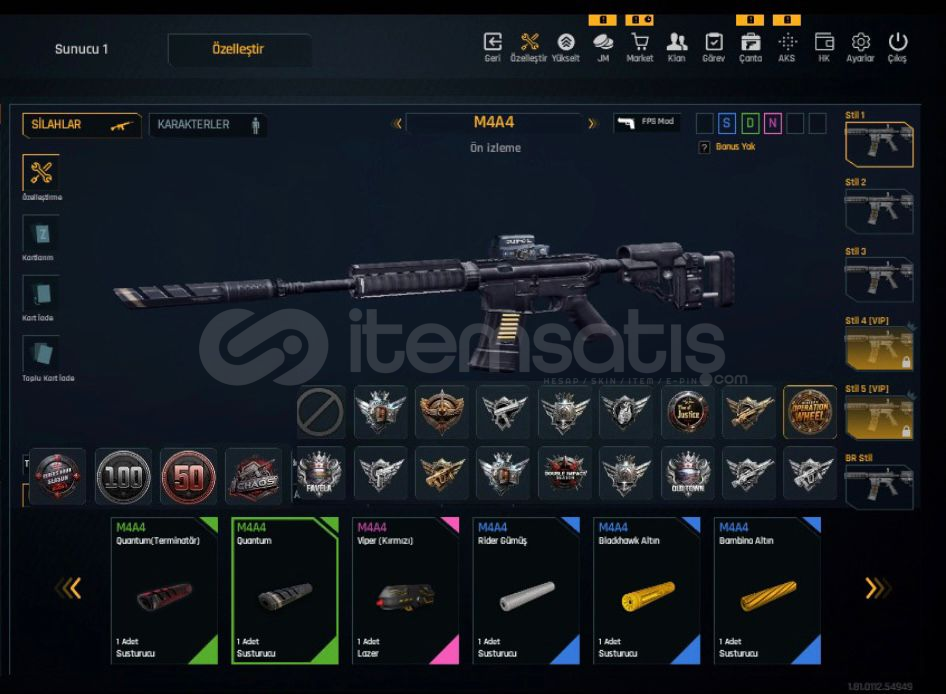Open the Çanta inventory icon
Viewport: 946px width, 694px height.
click(751, 42)
